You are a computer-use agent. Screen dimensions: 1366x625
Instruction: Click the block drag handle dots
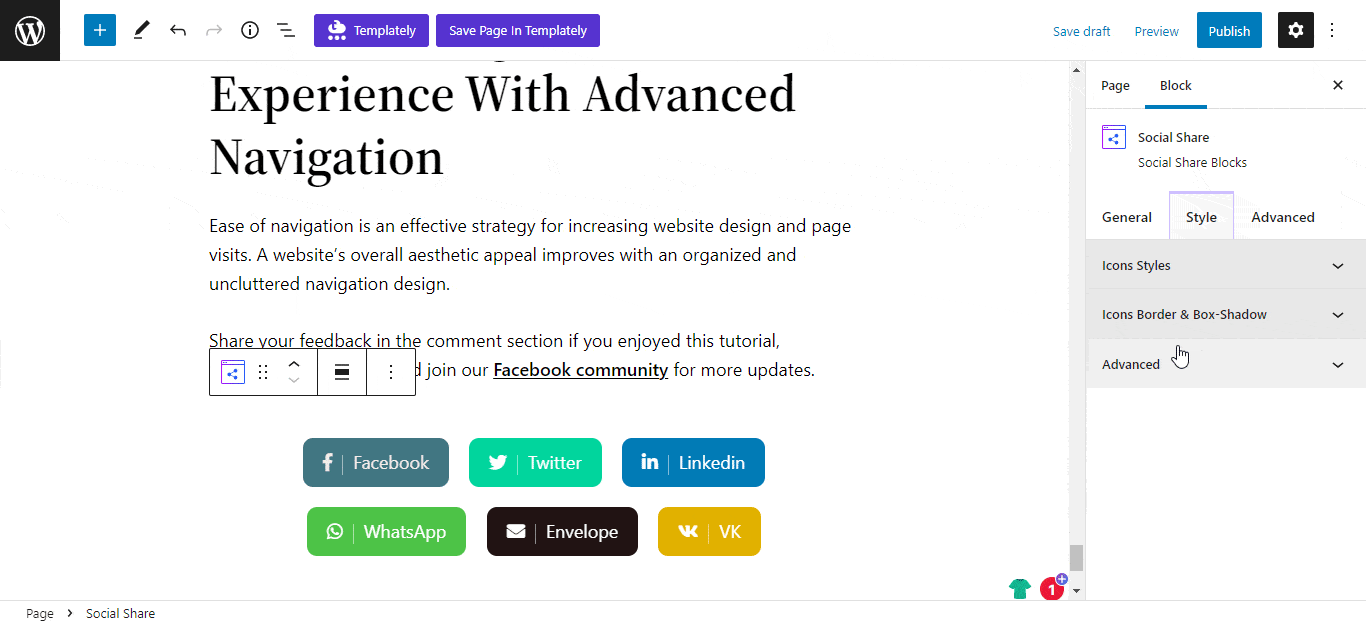[x=263, y=372]
